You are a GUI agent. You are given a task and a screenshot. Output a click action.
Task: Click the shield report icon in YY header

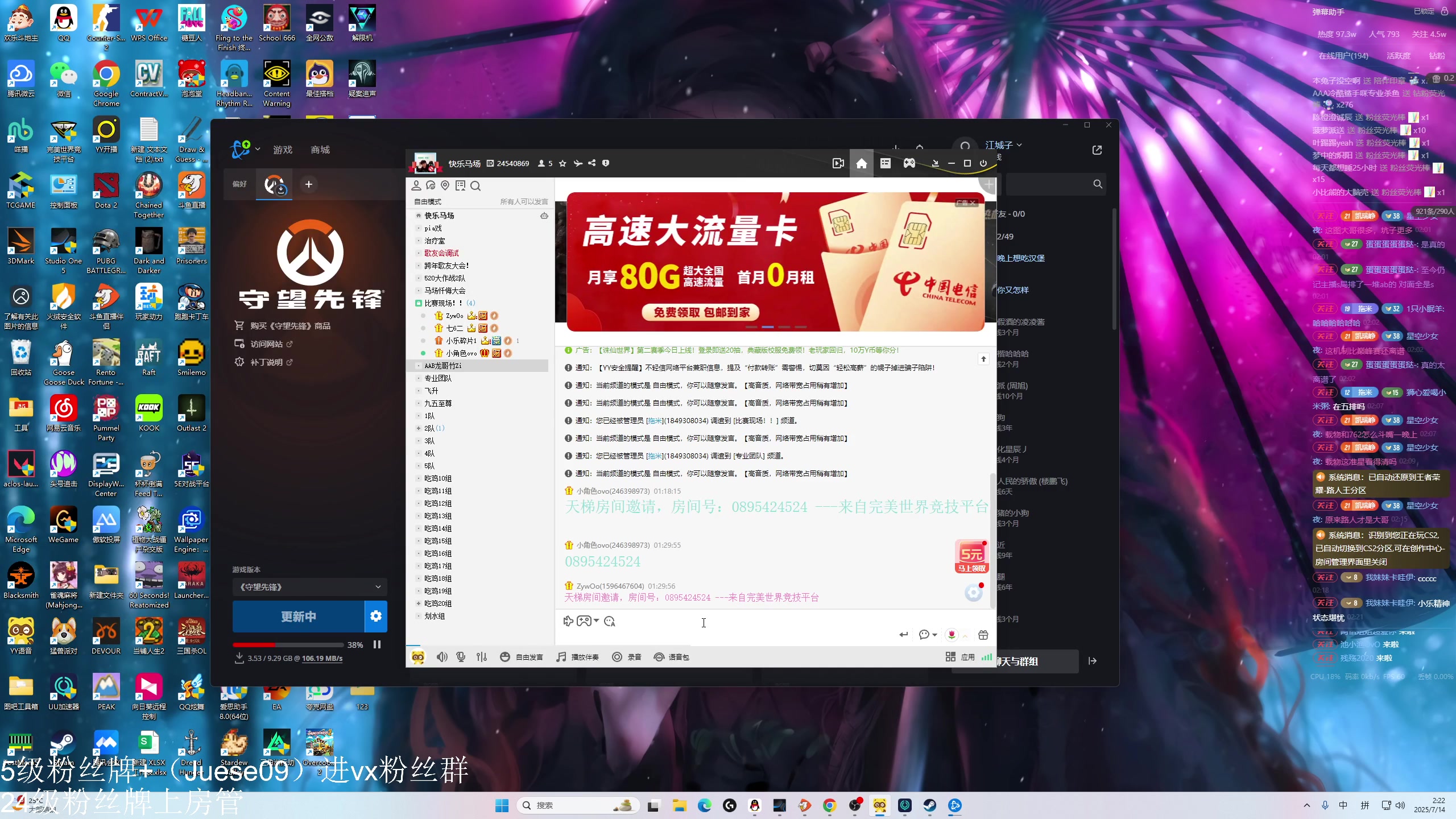[606, 163]
